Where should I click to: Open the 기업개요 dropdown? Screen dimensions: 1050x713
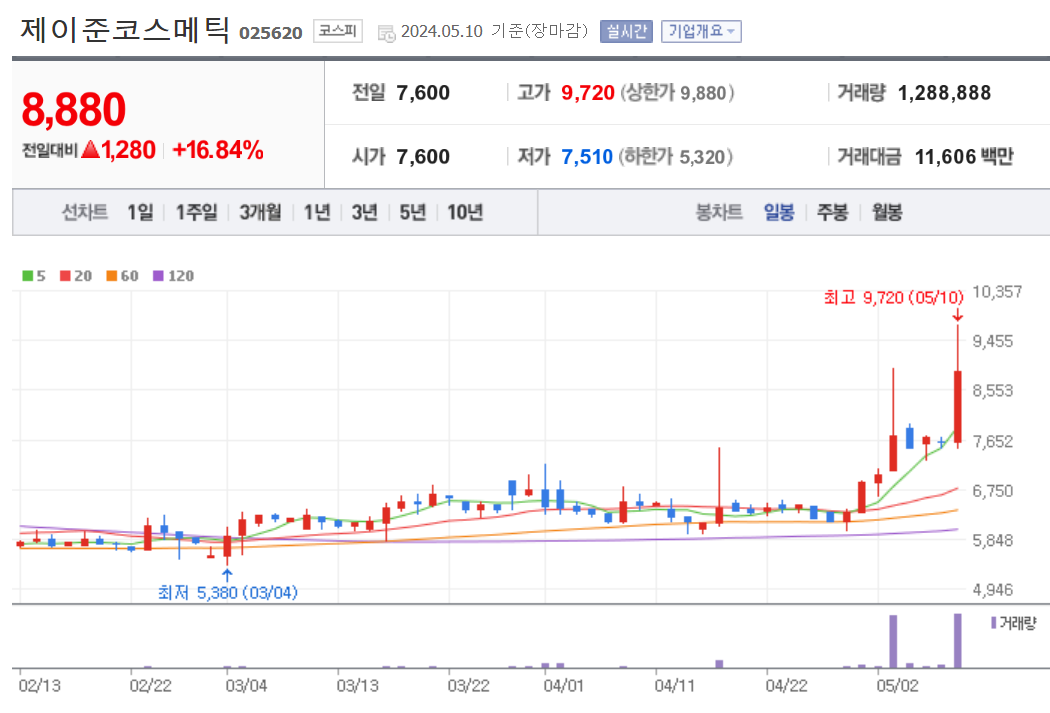[x=701, y=31]
